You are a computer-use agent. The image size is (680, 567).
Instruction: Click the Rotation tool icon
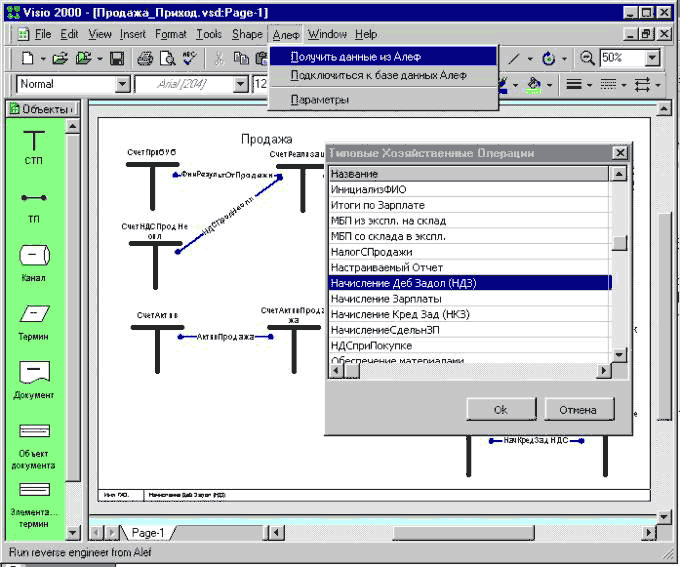pos(549,58)
